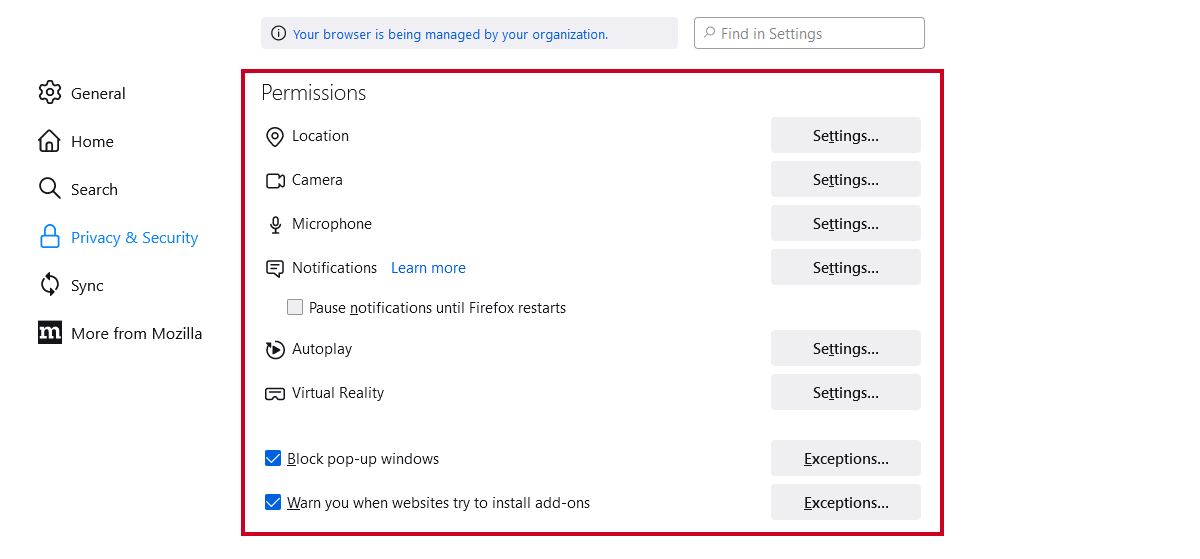Open Autoplay Settings
The width and height of the screenshot is (1200, 559).
(846, 349)
